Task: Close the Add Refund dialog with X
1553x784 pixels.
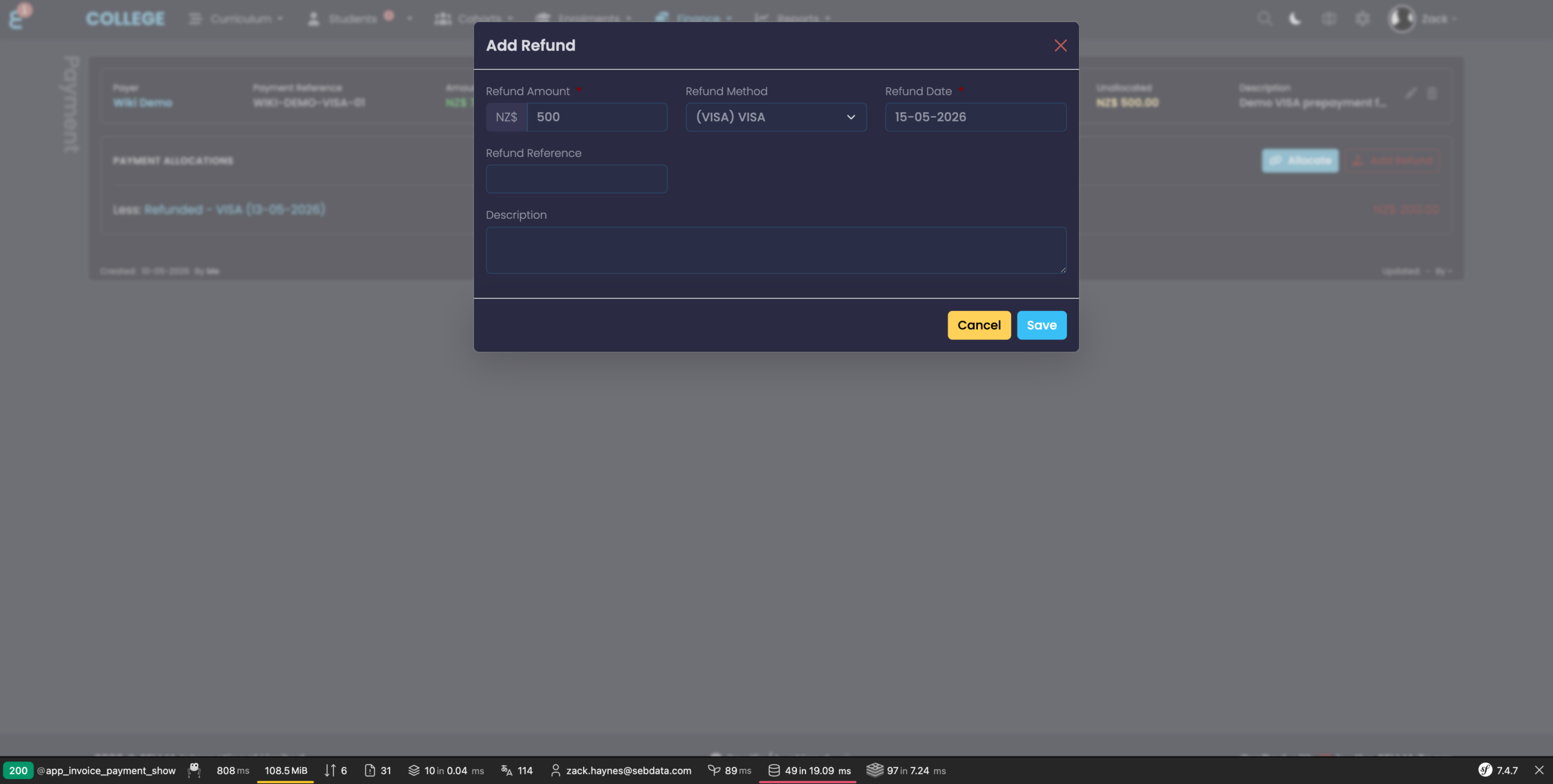Action: tap(1060, 45)
